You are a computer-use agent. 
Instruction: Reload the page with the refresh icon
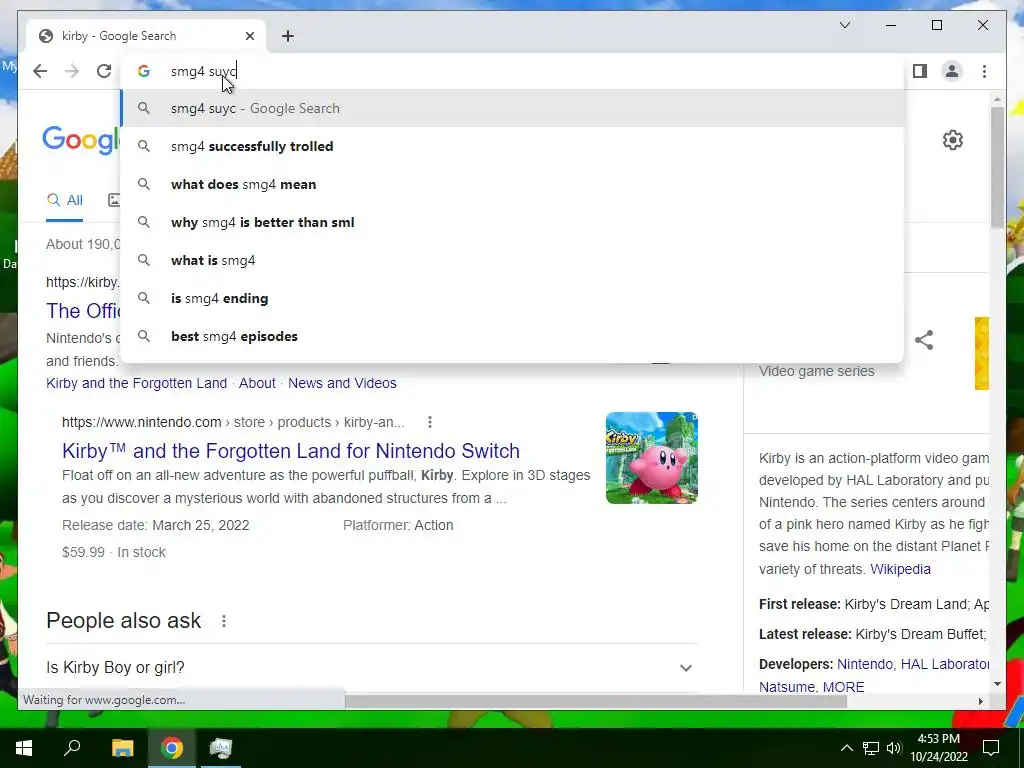click(104, 71)
